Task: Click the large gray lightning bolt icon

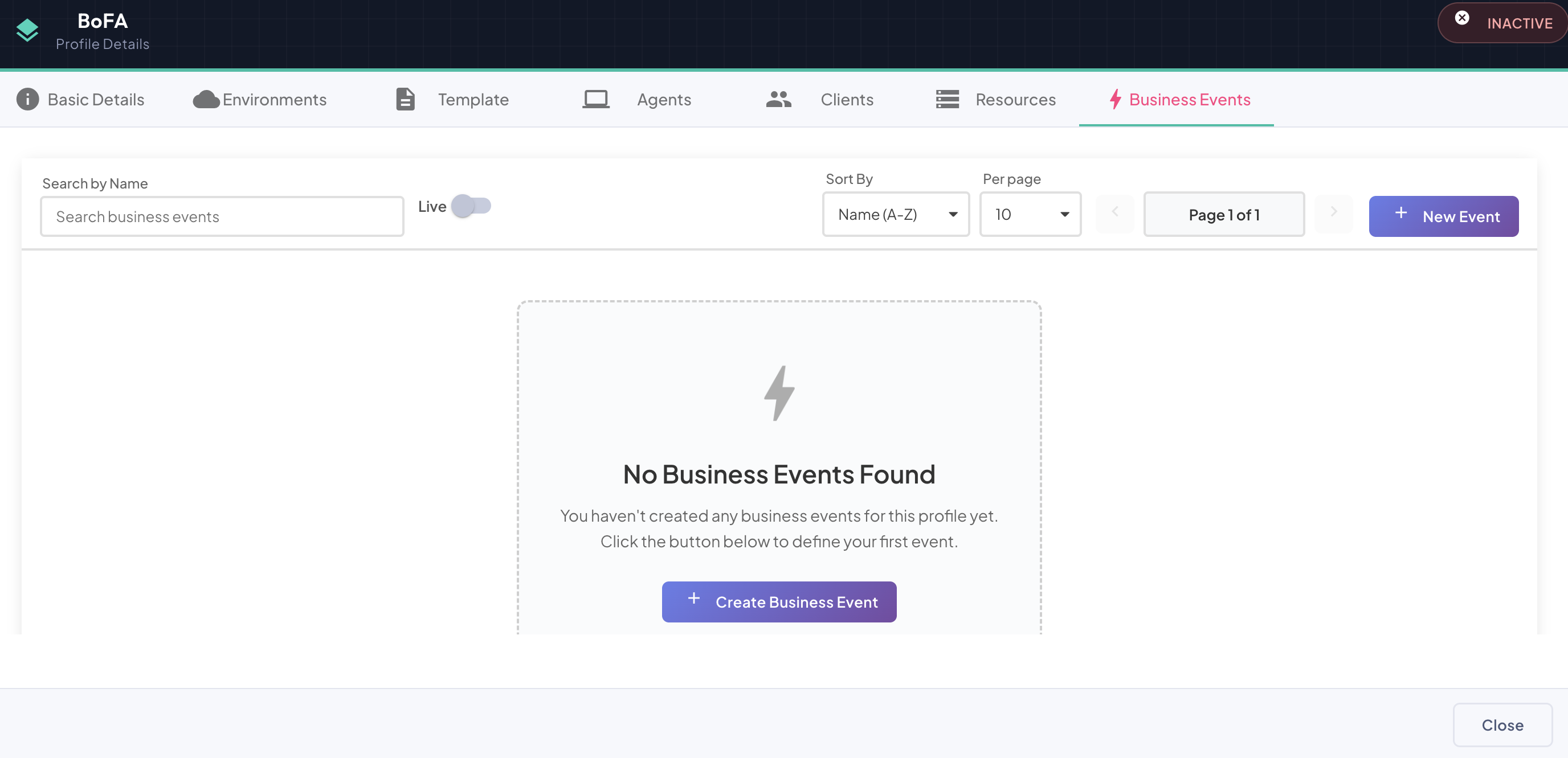Action: coord(779,393)
